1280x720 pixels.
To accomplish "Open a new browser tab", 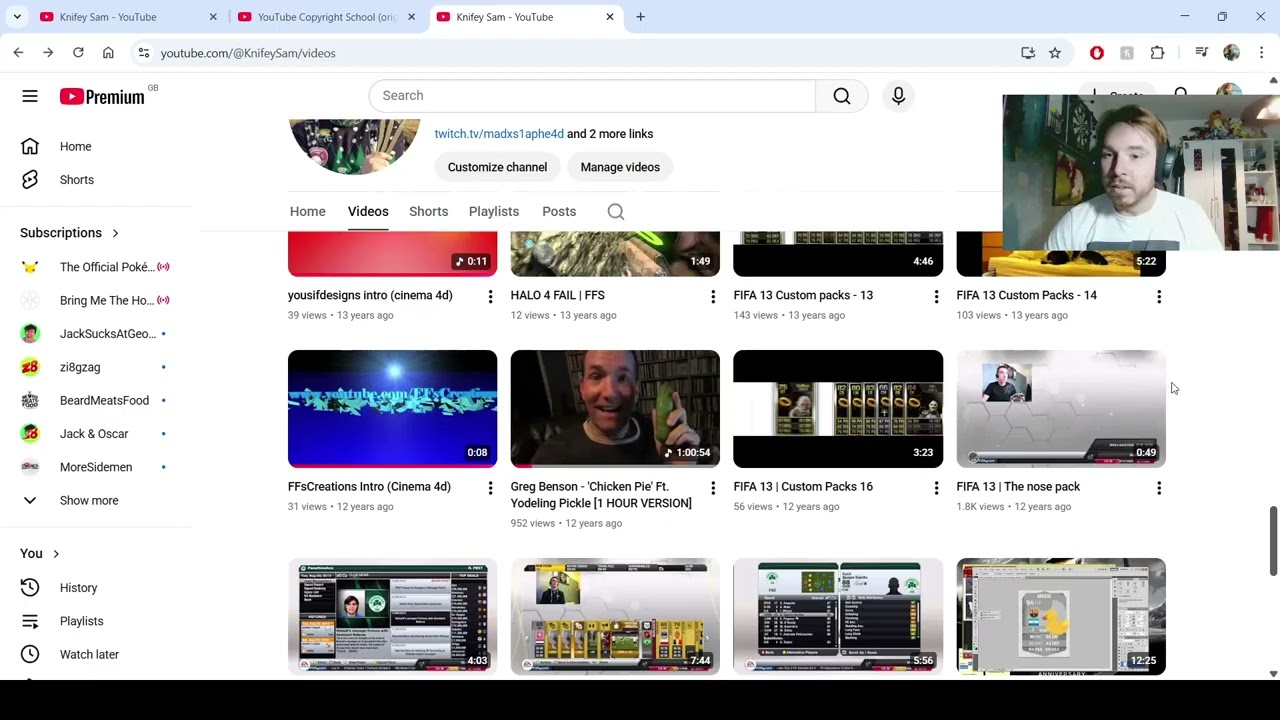I will (x=640, y=17).
